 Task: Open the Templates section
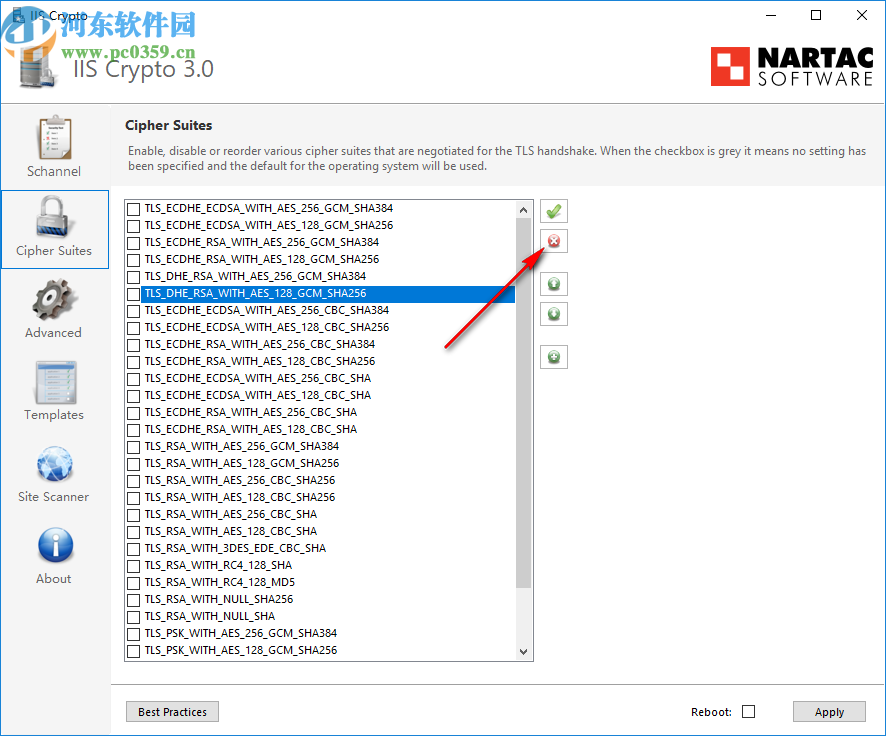point(54,391)
